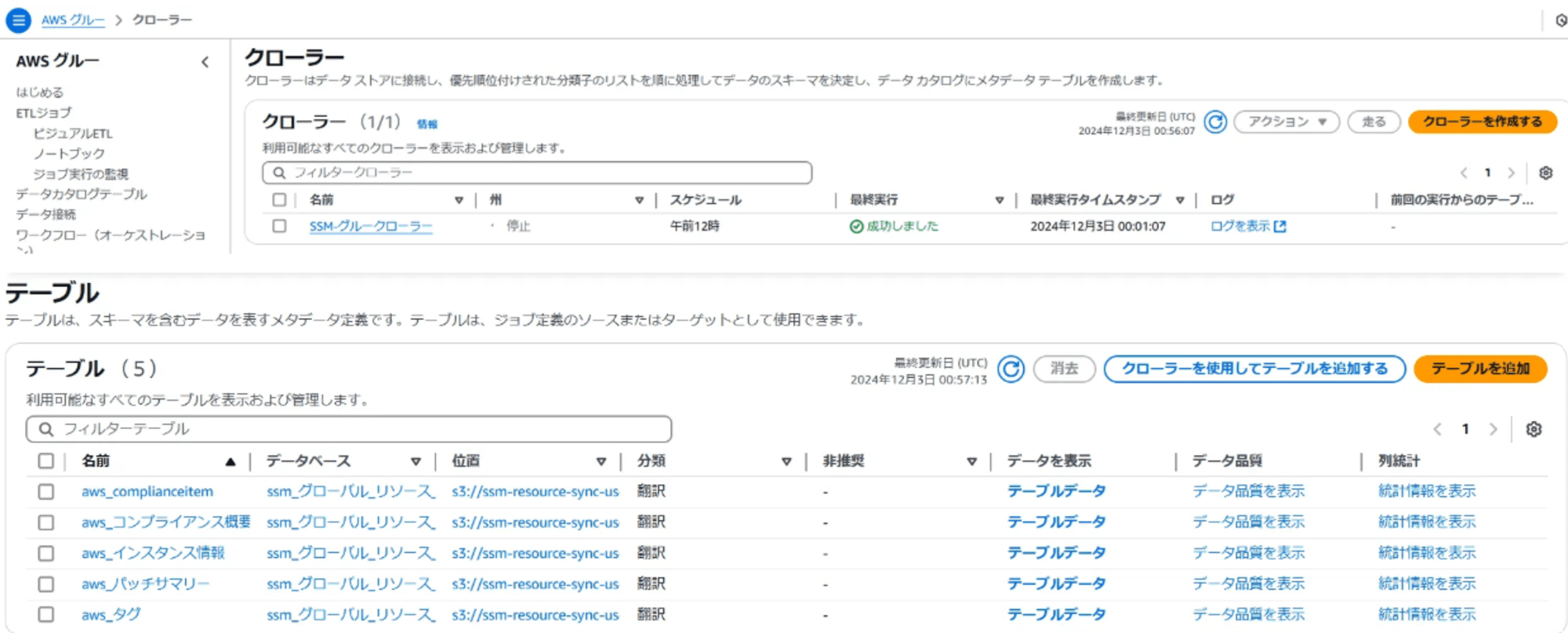Open 統計情報を表示 for aws_パッチサマリー row
The width and height of the screenshot is (1568, 633).
[1427, 584]
